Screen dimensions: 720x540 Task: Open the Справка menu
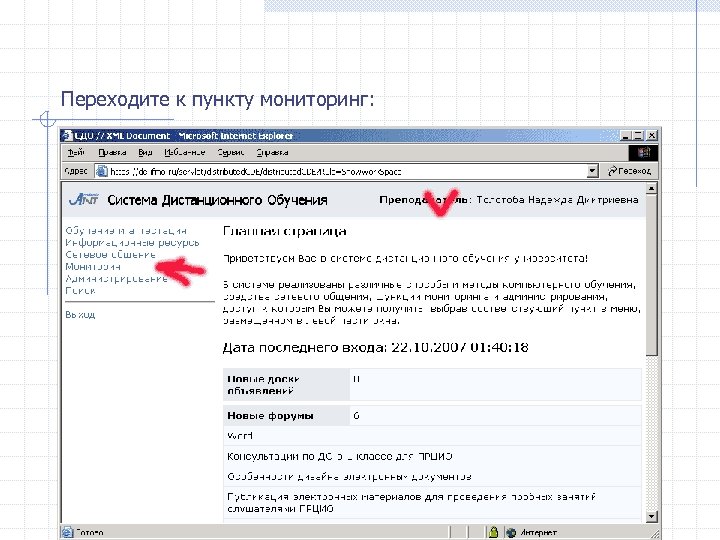pyautogui.click(x=272, y=152)
